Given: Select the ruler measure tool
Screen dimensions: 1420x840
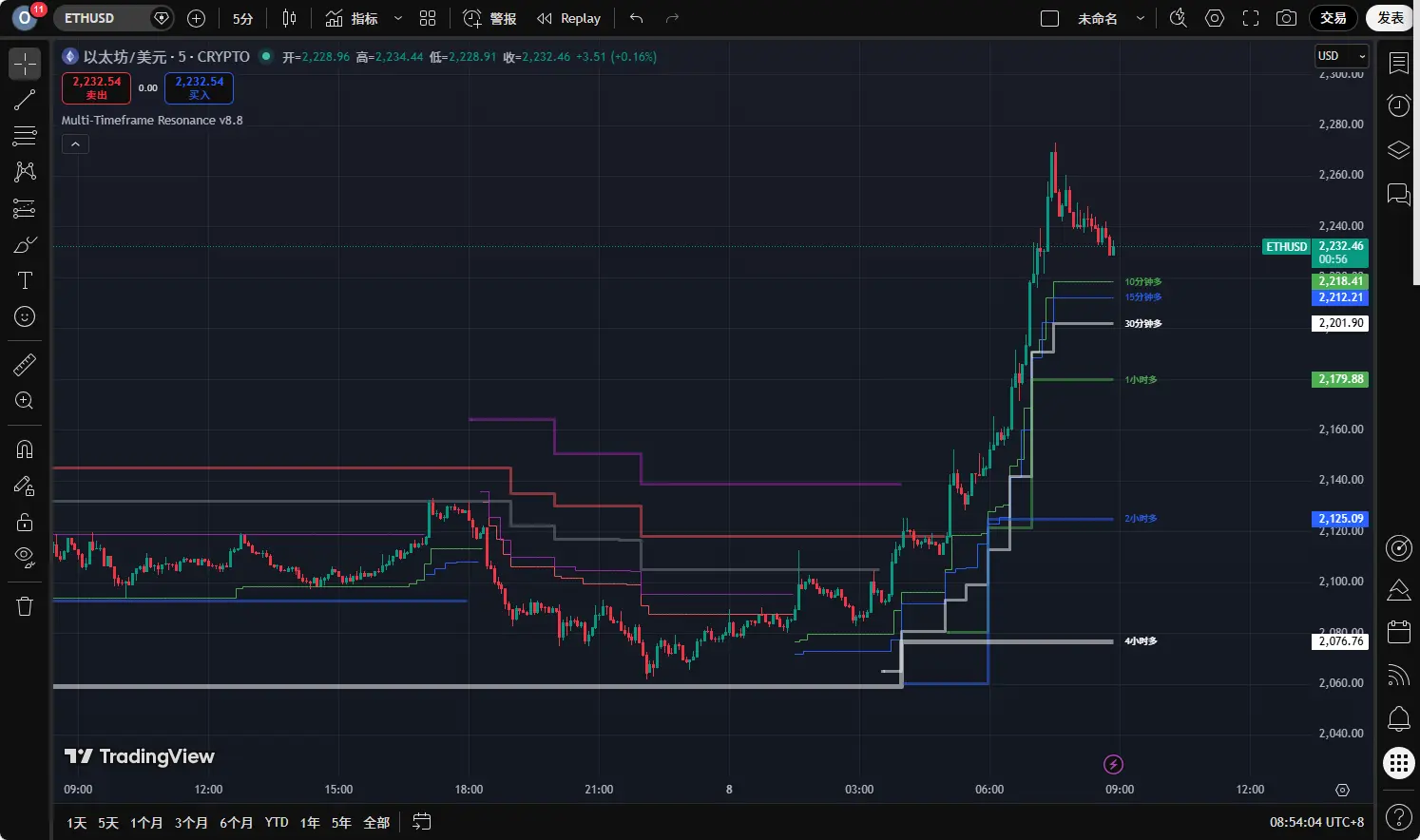Looking at the screenshot, I should pos(25,364).
